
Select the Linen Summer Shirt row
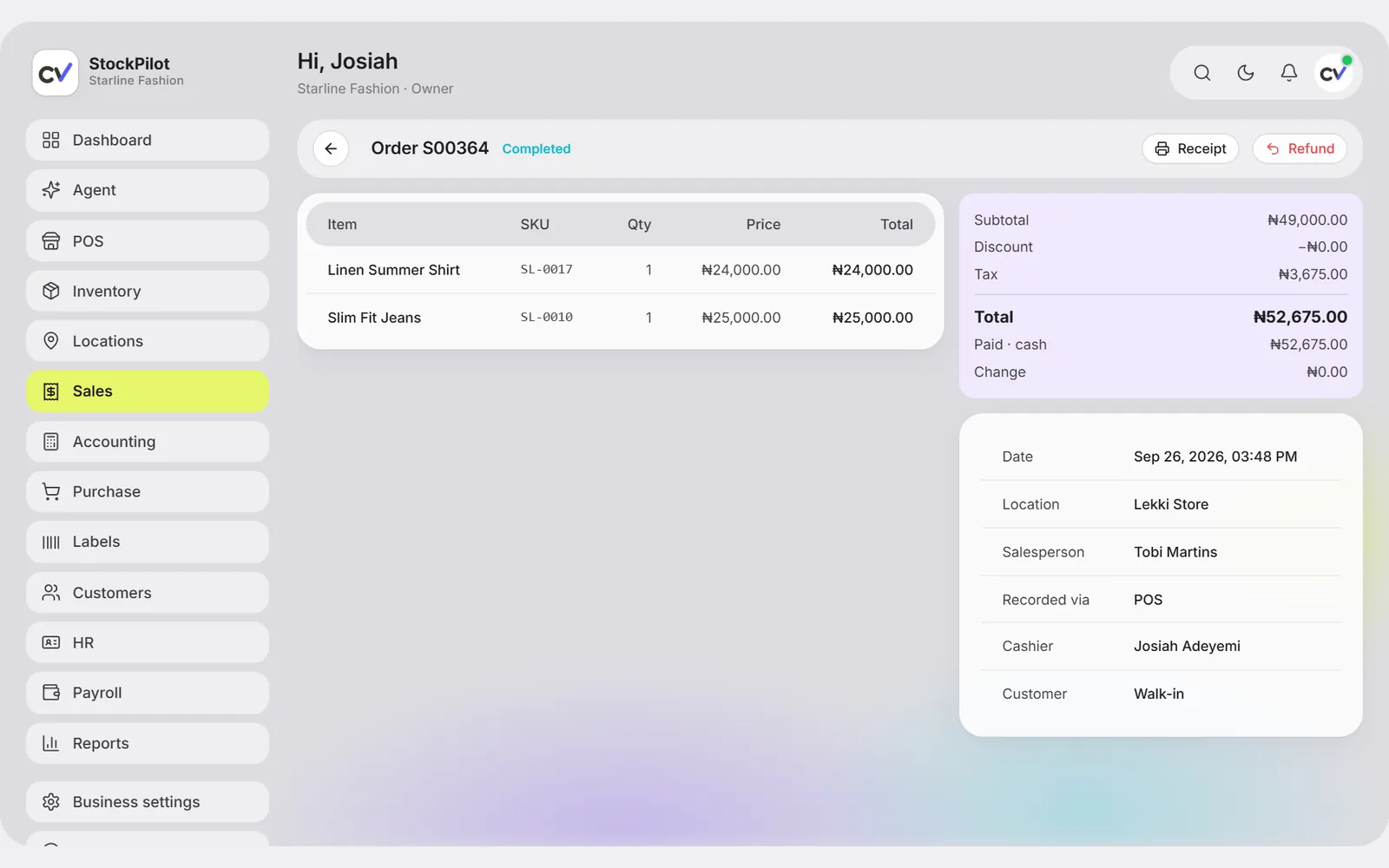click(x=621, y=270)
